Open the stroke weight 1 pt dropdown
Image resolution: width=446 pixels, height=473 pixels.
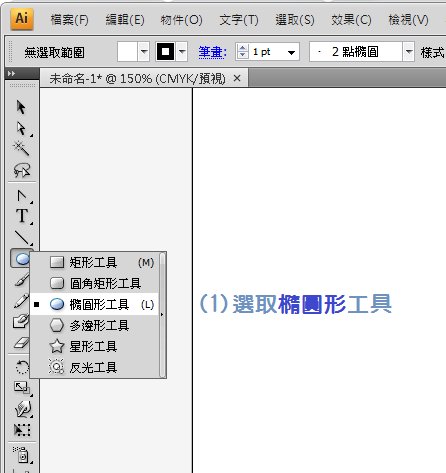pos(291,52)
